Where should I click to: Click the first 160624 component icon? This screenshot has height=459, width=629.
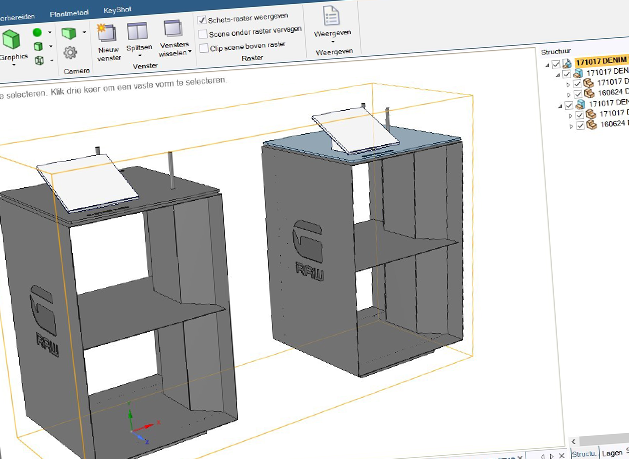pyautogui.click(x=589, y=93)
